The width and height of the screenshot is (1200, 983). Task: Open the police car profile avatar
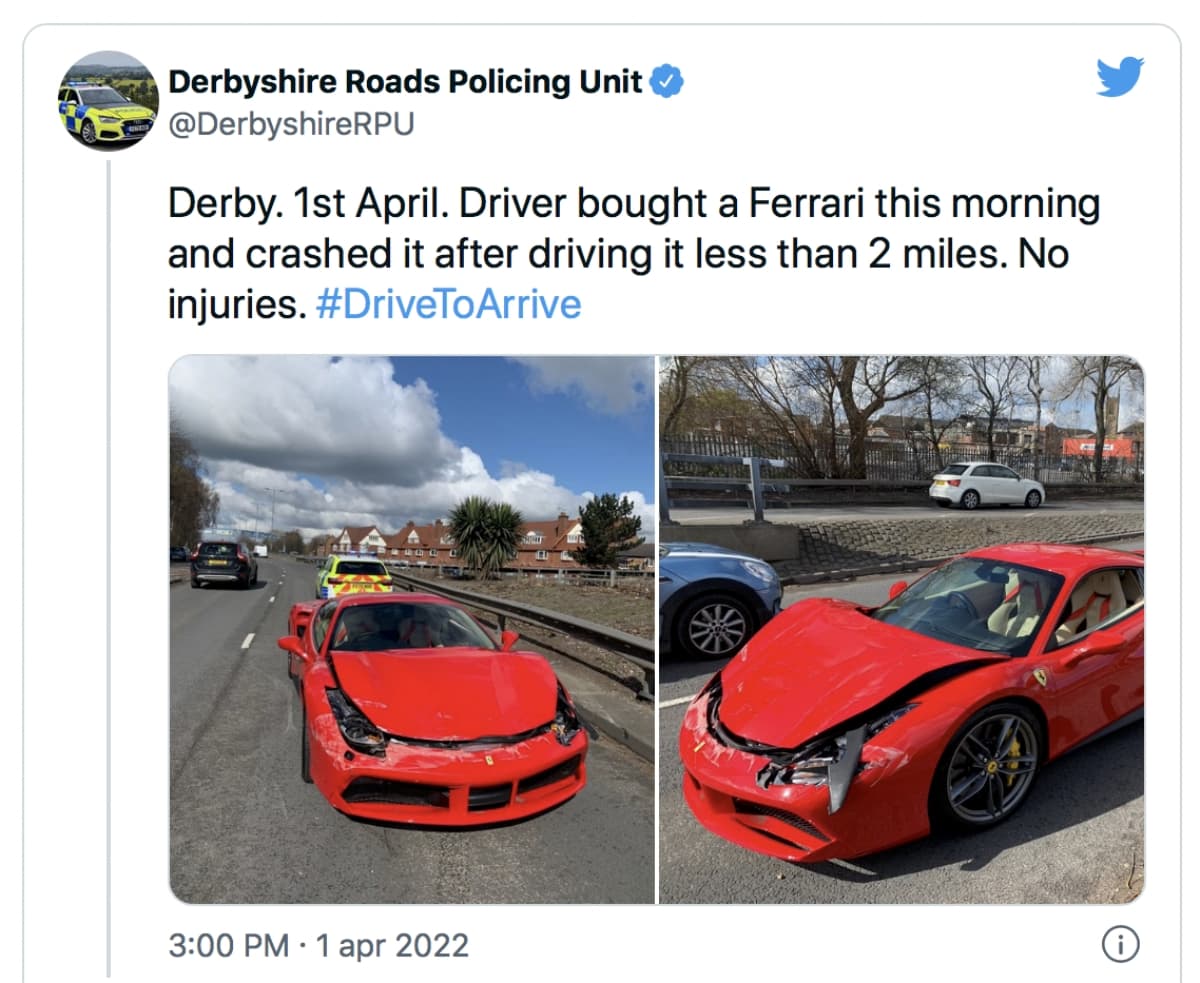[x=108, y=101]
